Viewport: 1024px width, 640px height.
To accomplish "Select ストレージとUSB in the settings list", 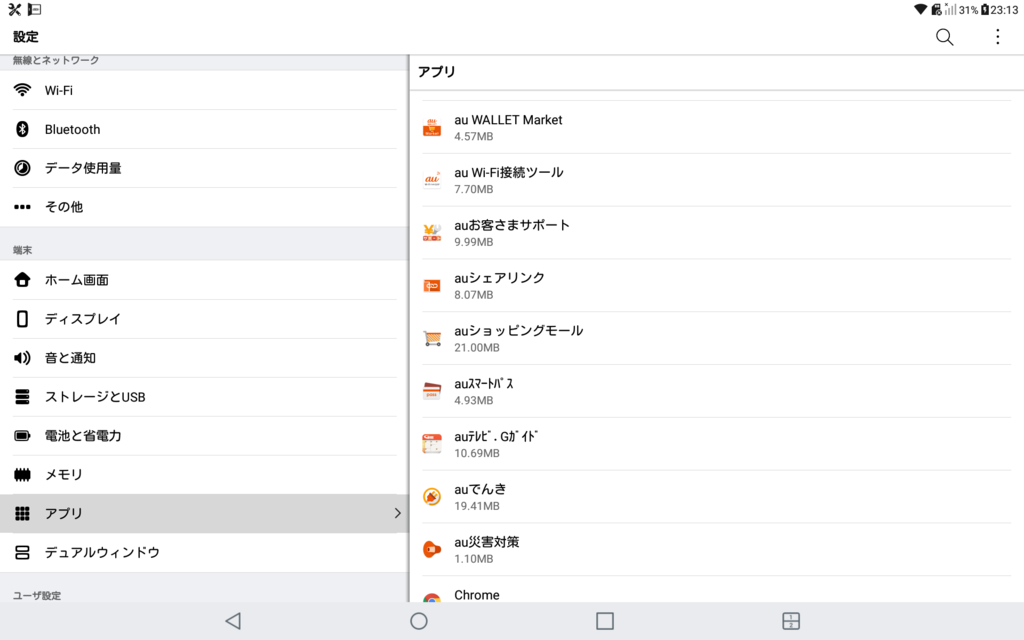I will [x=204, y=396].
